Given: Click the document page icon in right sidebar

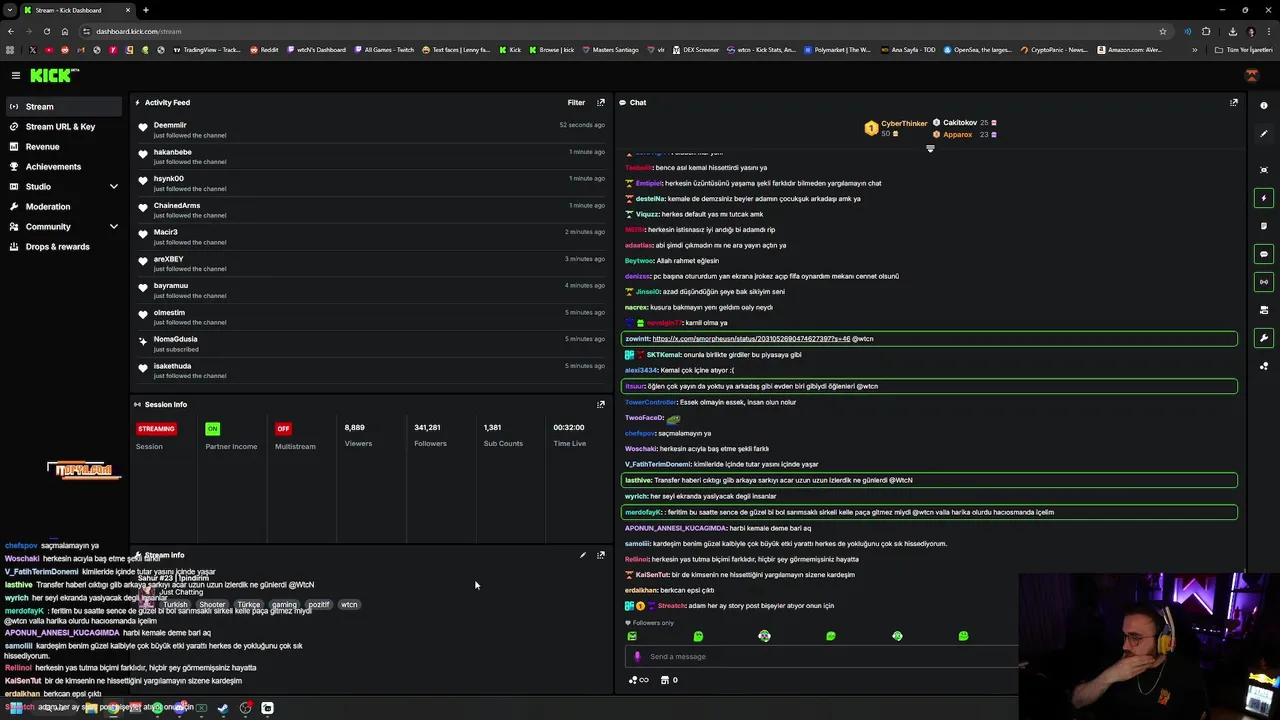Looking at the screenshot, I should click(1264, 226).
